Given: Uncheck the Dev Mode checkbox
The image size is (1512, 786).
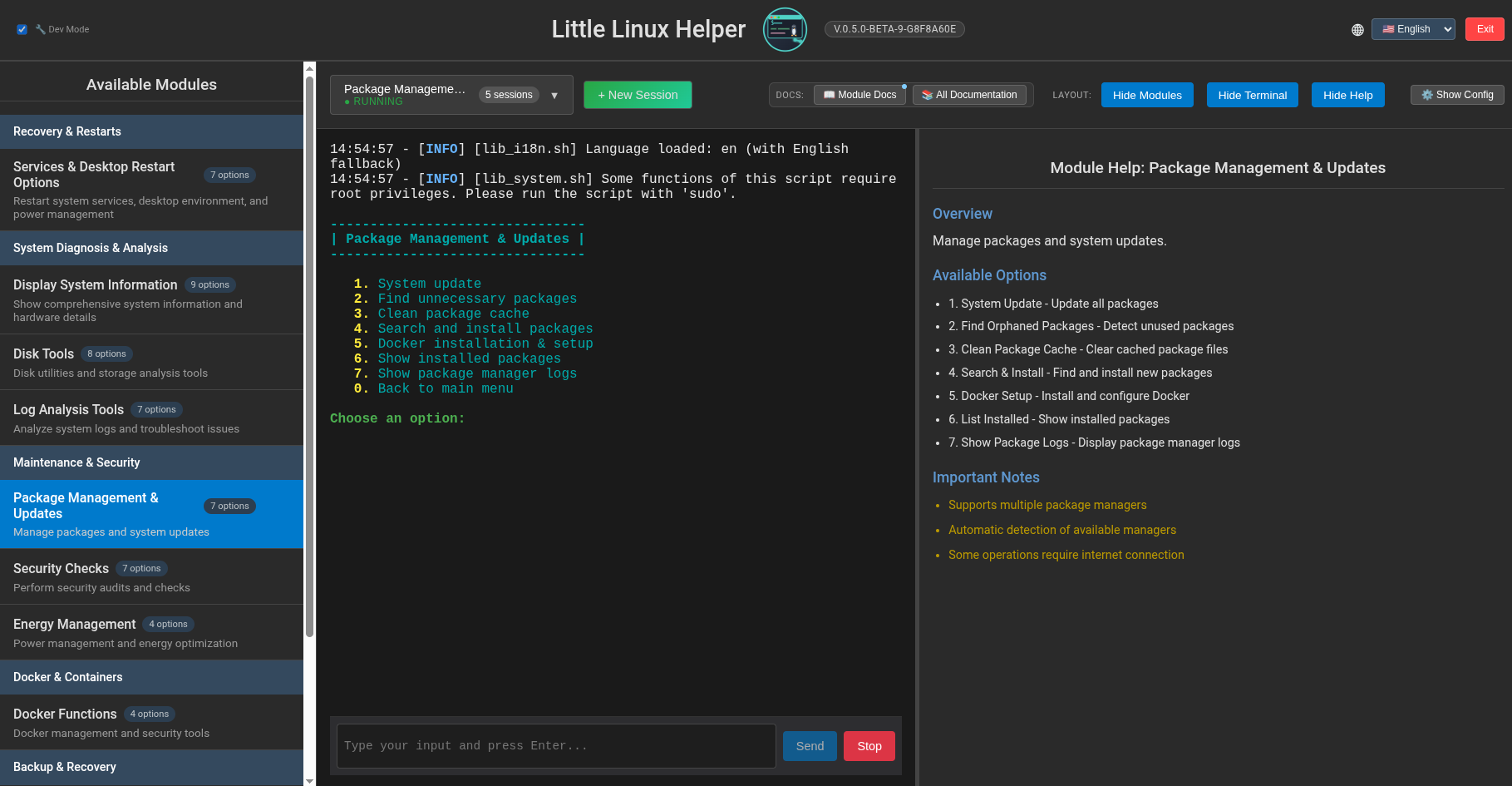Looking at the screenshot, I should [x=22, y=29].
